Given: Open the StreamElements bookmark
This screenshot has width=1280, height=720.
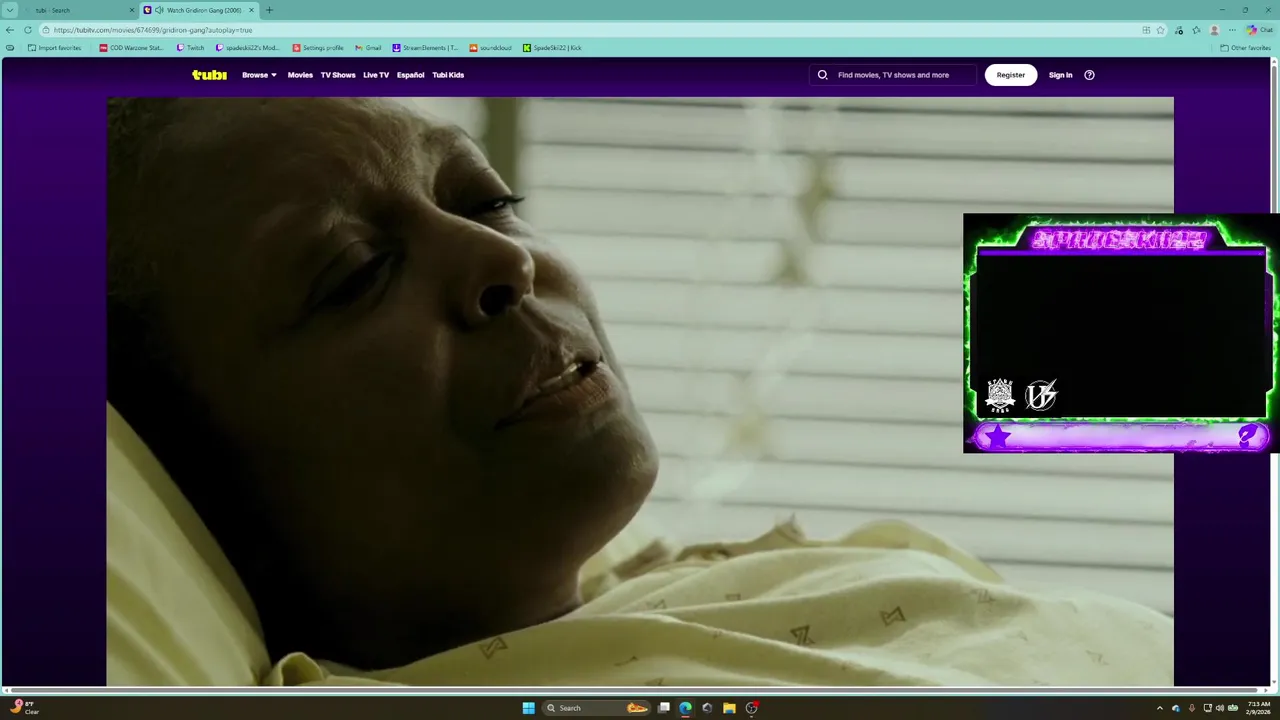Looking at the screenshot, I should coord(425,48).
